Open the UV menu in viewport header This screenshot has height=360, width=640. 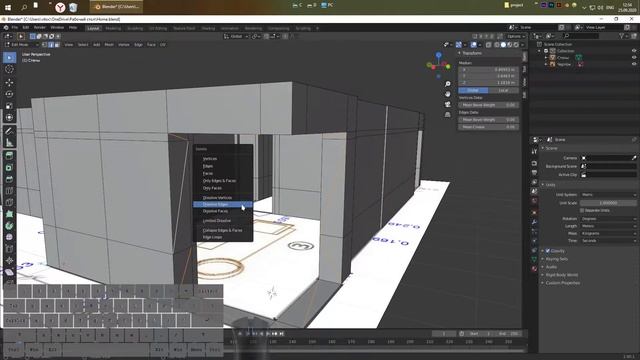click(163, 45)
